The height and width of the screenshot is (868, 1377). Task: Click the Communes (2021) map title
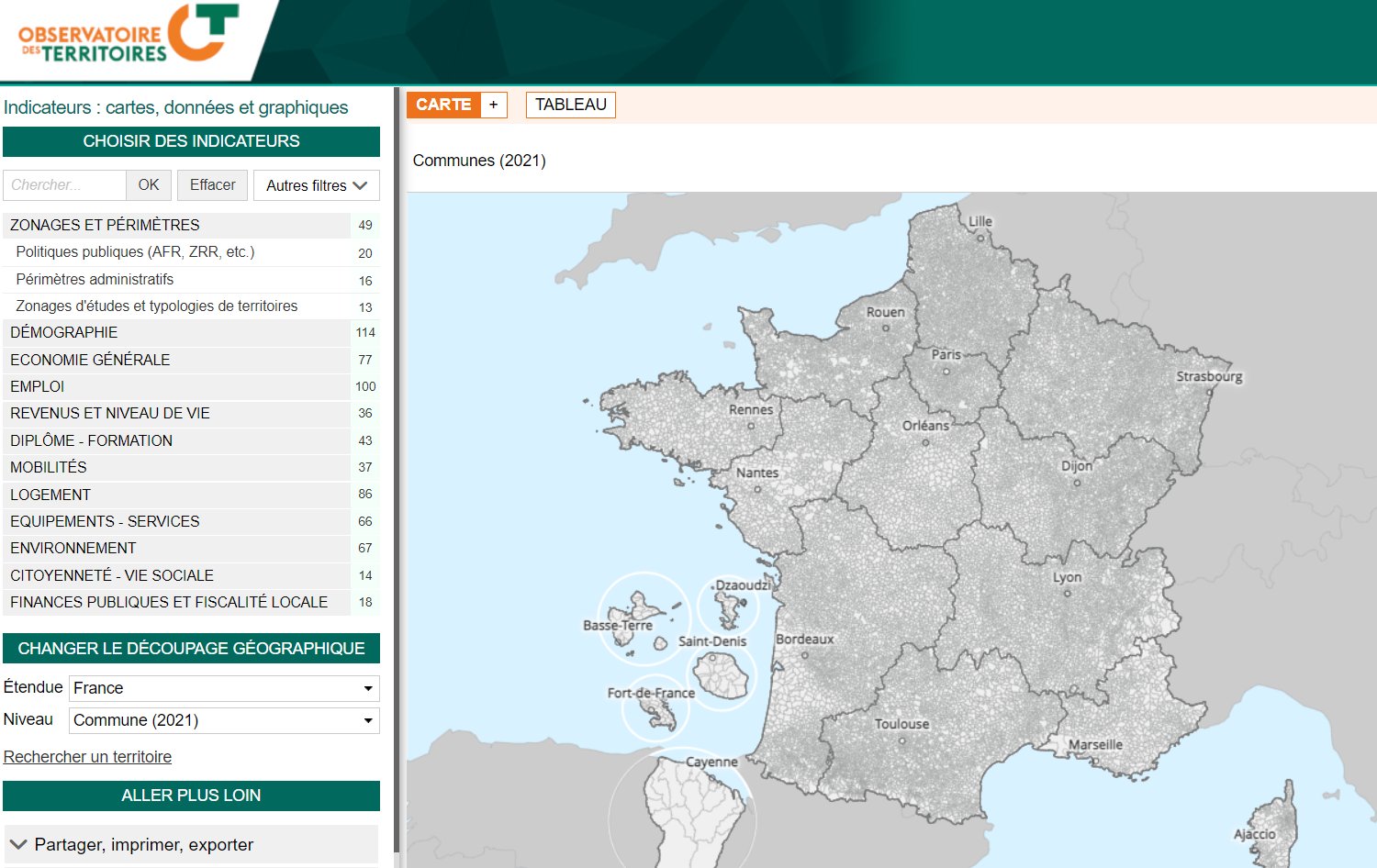click(x=479, y=161)
